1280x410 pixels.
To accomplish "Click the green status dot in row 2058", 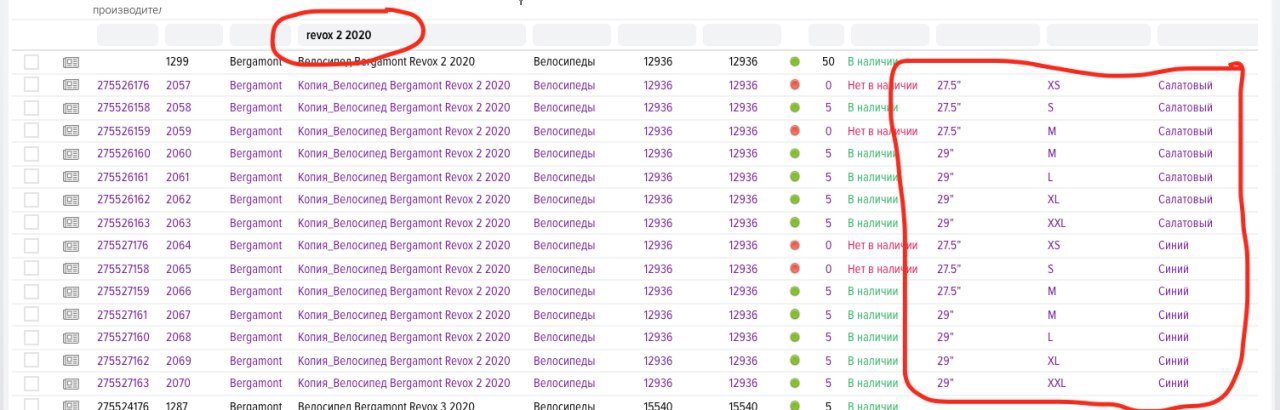I will 795,108.
